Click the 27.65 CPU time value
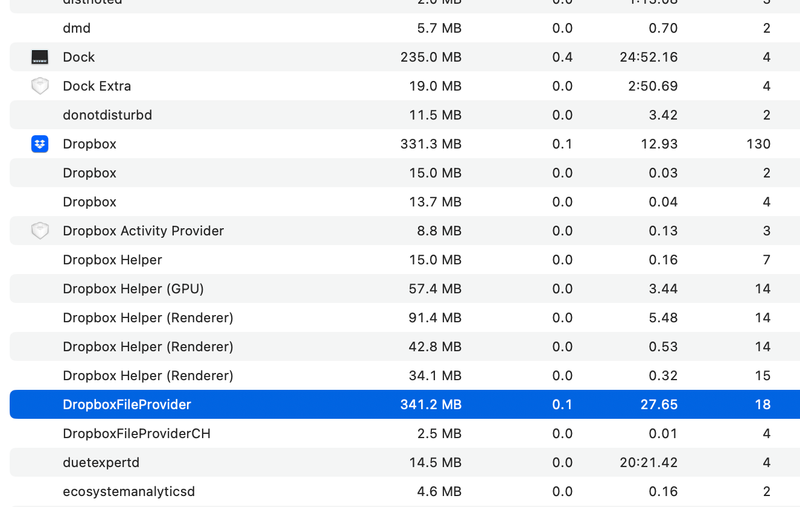 coord(659,404)
